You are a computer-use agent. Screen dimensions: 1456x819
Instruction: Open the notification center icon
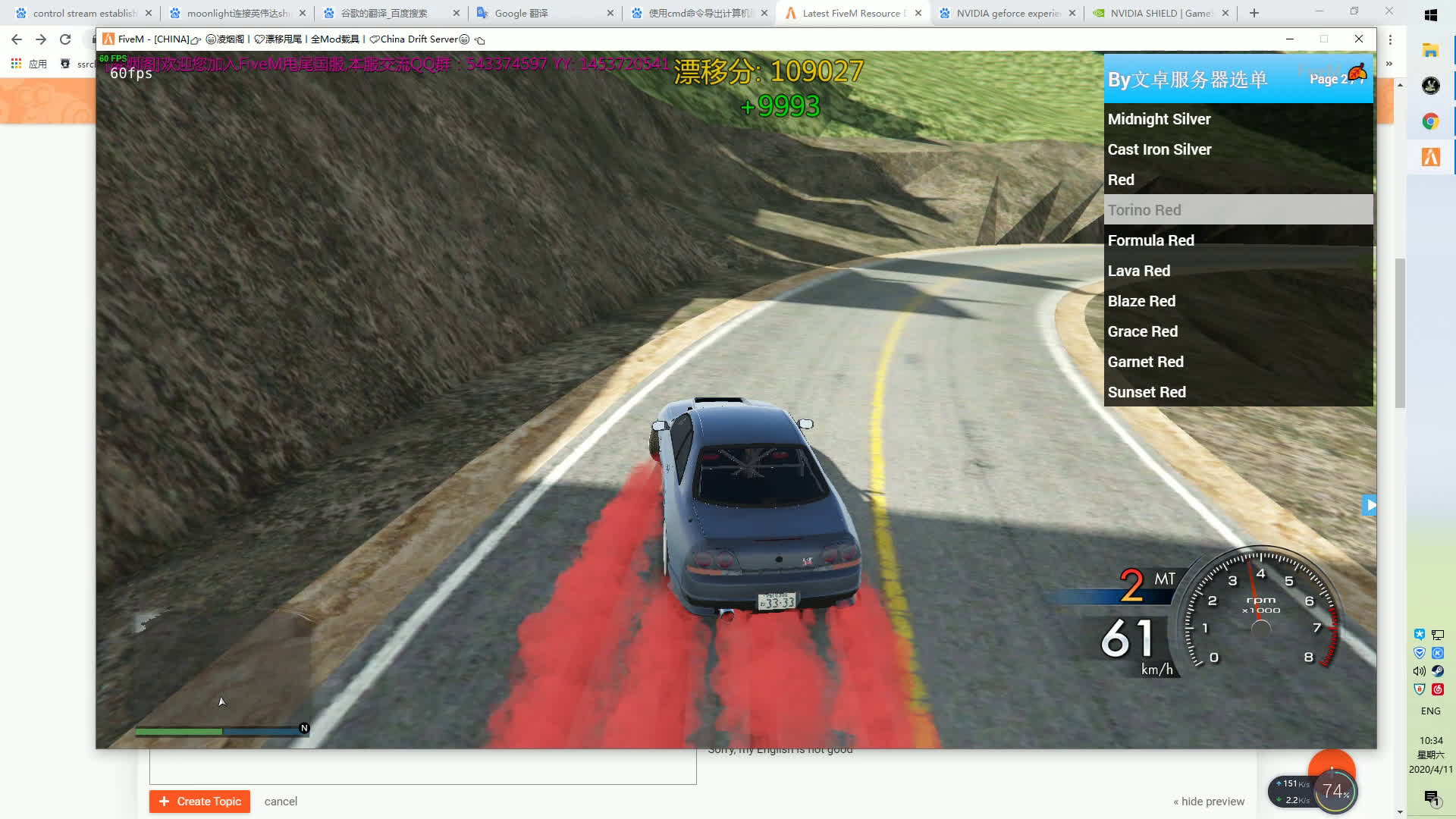[1430, 797]
